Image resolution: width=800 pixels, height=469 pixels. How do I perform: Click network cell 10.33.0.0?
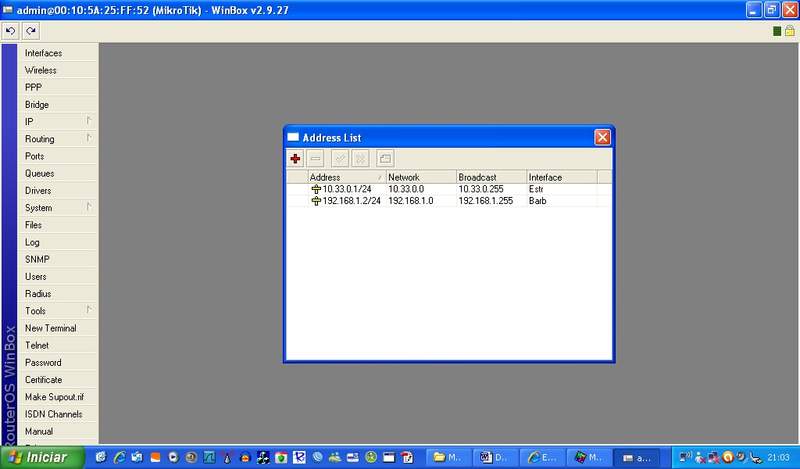click(406, 189)
